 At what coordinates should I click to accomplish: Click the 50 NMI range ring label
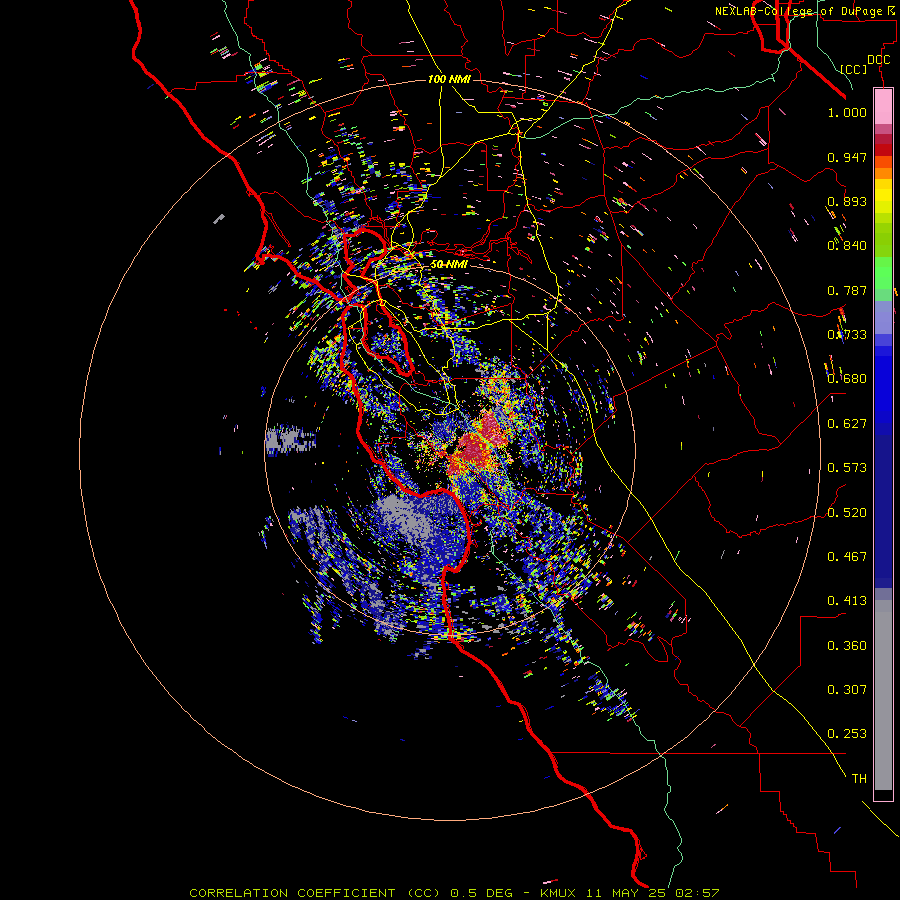pos(449,265)
